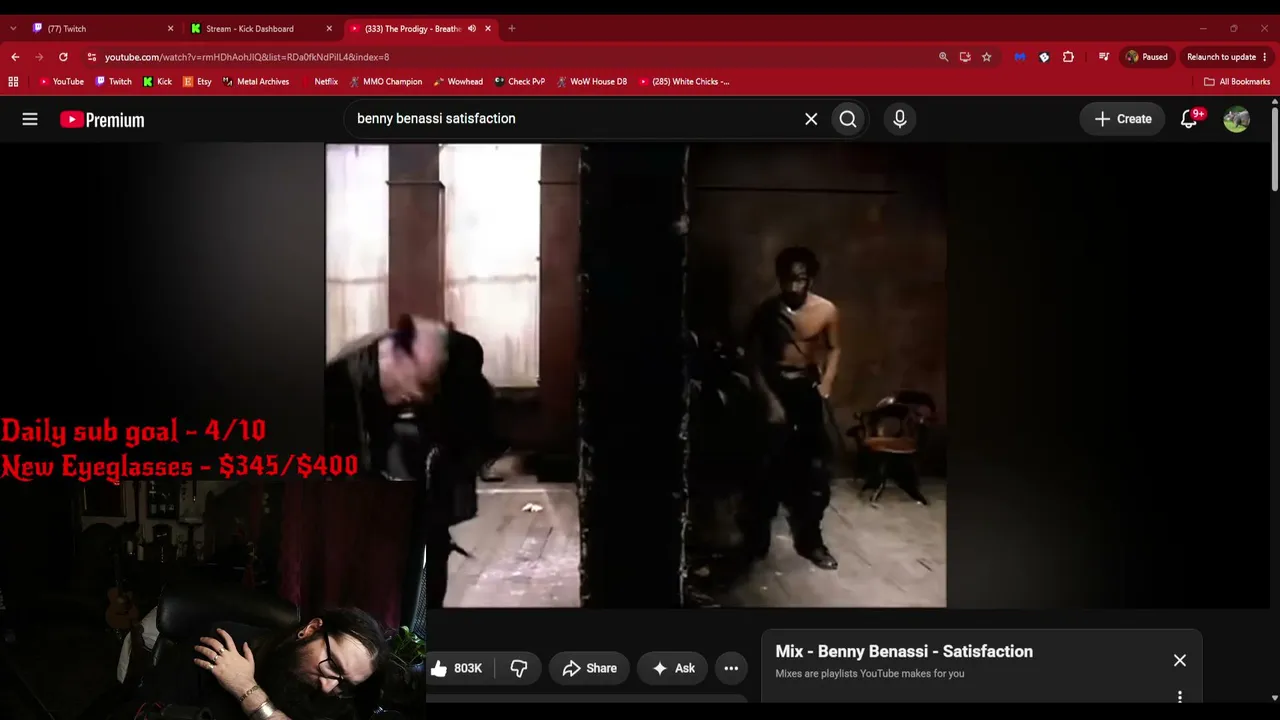Image resolution: width=1280 pixels, height=720 pixels.
Task: Bookmark this page with star icon
Action: [x=987, y=57]
